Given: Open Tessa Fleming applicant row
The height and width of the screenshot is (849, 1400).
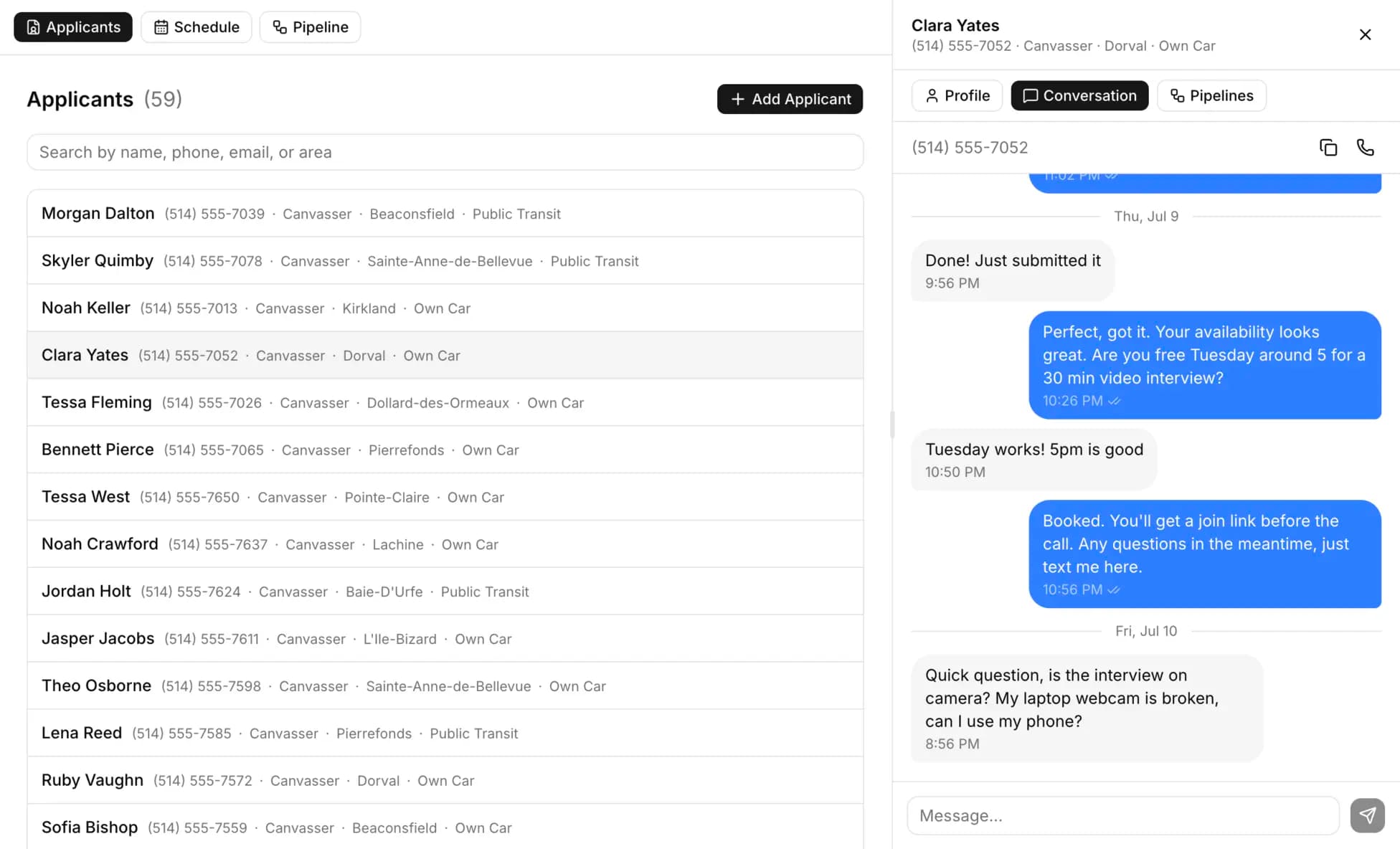Looking at the screenshot, I should (445, 403).
